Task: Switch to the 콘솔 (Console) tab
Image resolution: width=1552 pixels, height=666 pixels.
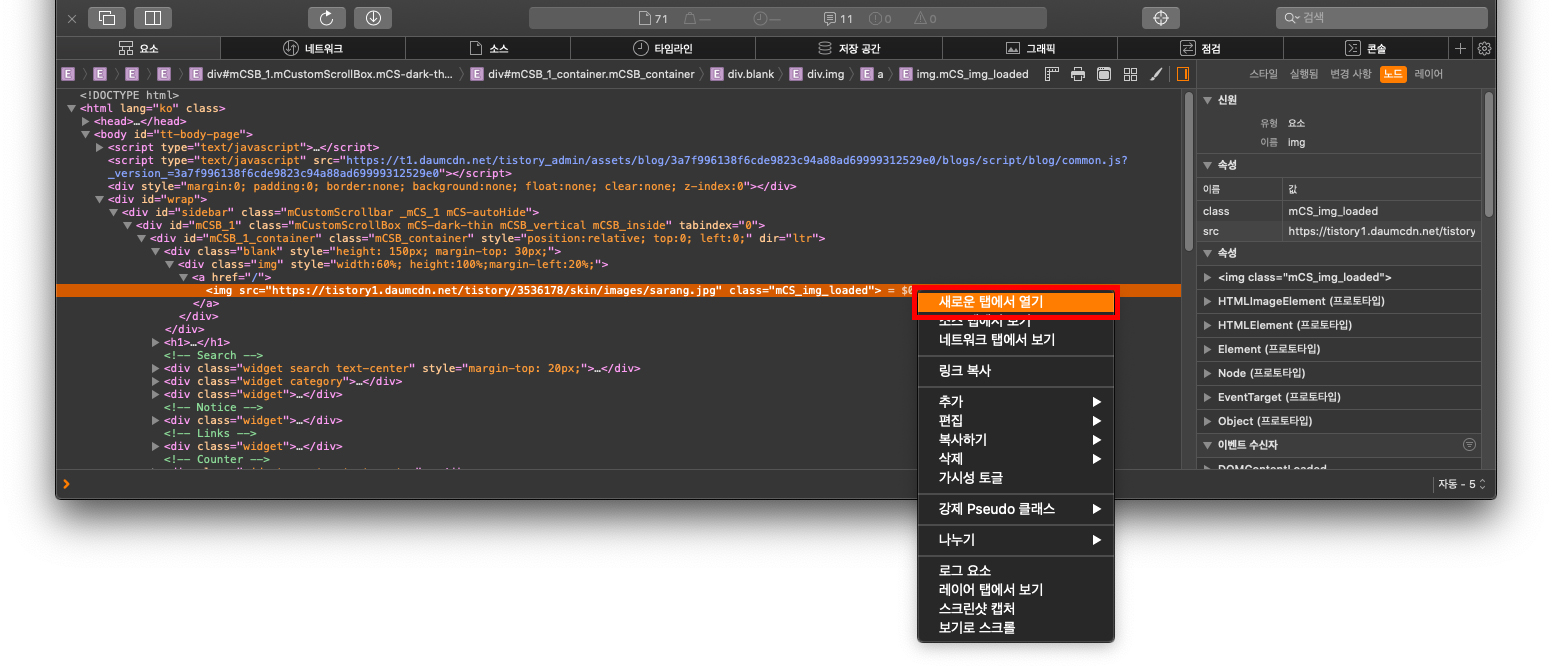Action: [x=1366, y=48]
